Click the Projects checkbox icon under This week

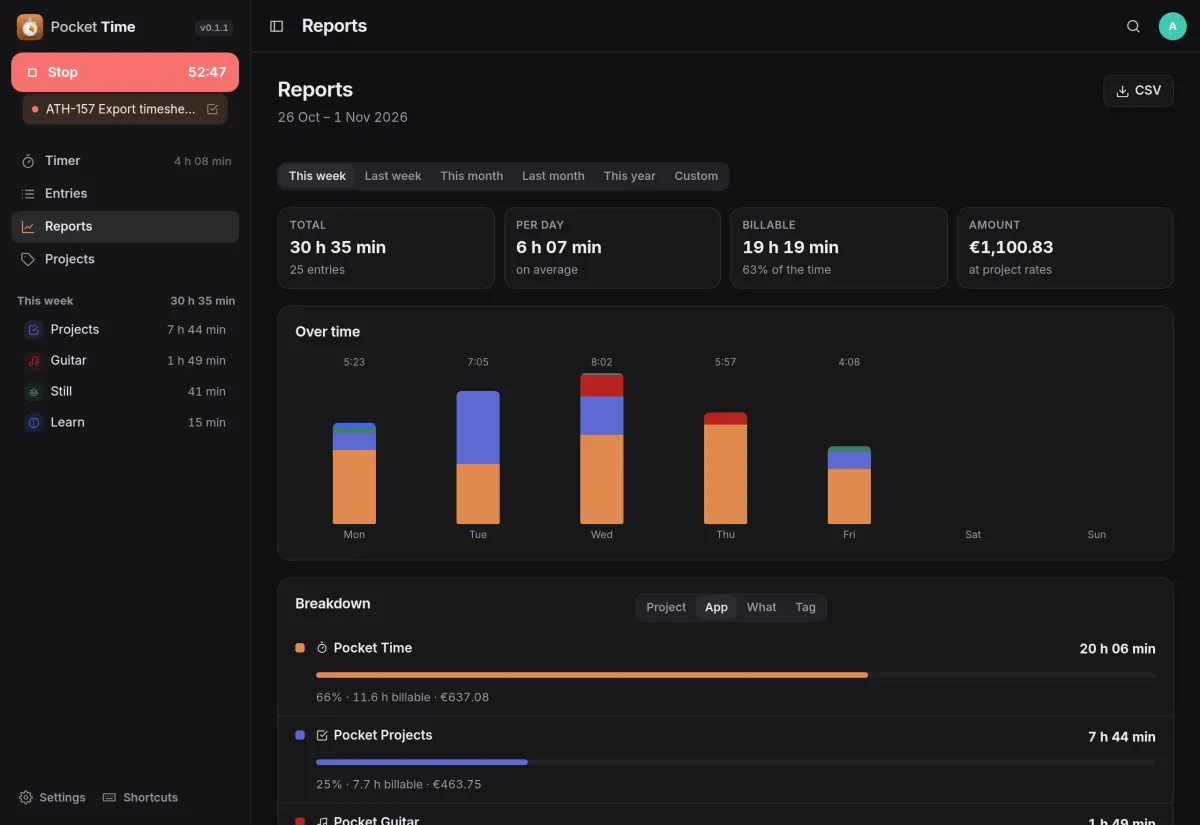(x=33, y=330)
